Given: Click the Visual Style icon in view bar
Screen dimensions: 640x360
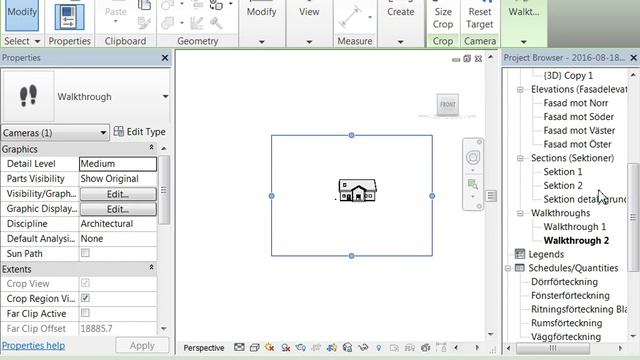Looking at the screenshot, I should [254, 348].
